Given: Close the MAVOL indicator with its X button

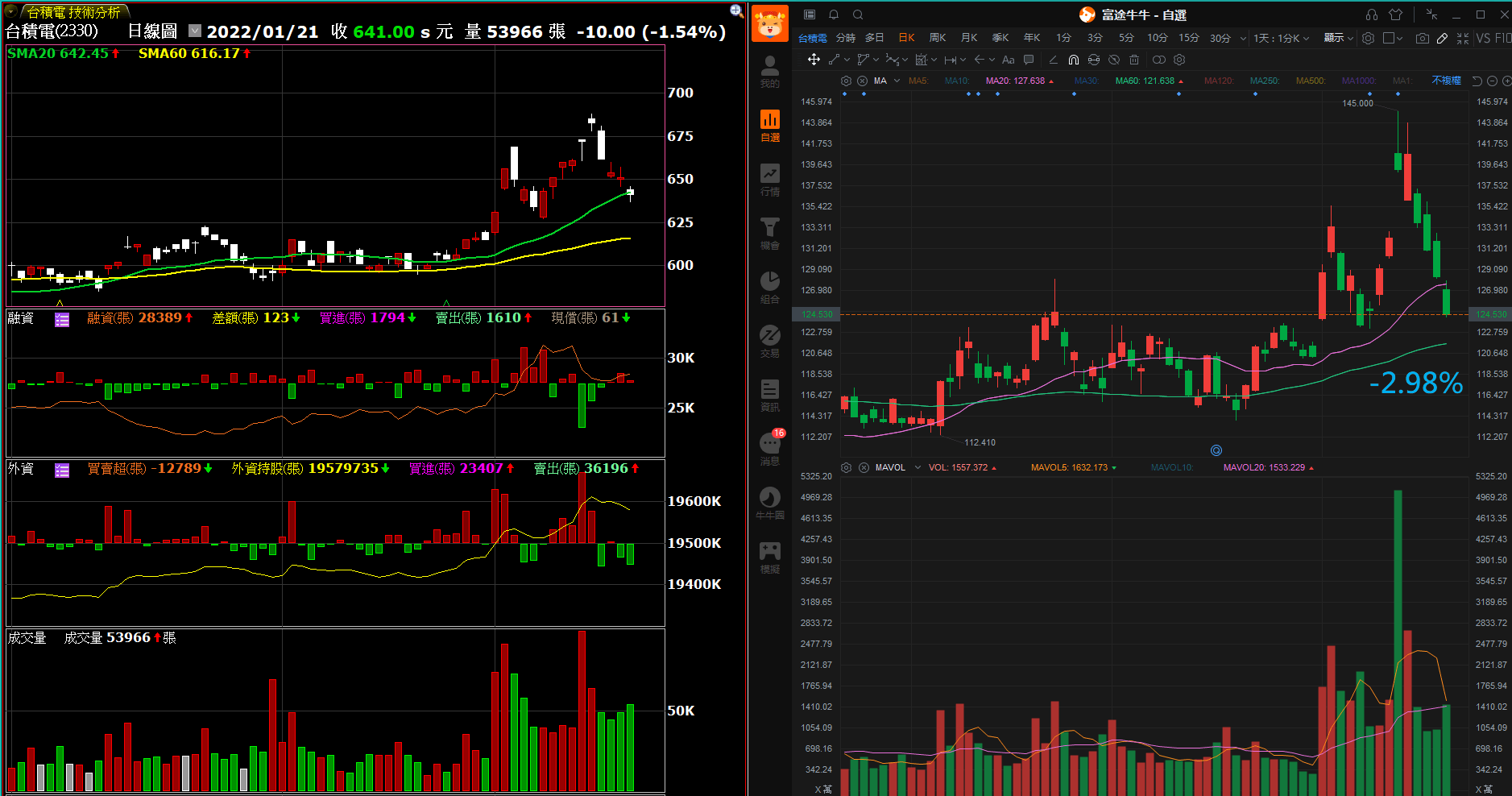Looking at the screenshot, I should [864, 467].
